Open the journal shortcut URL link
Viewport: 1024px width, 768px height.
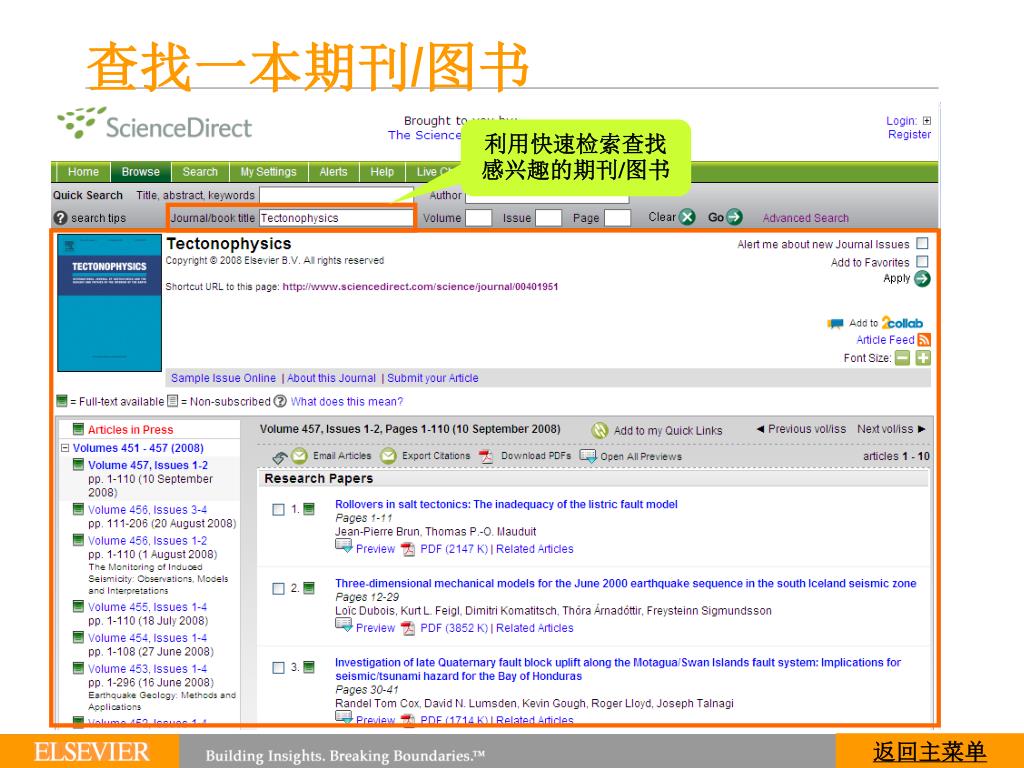point(421,287)
